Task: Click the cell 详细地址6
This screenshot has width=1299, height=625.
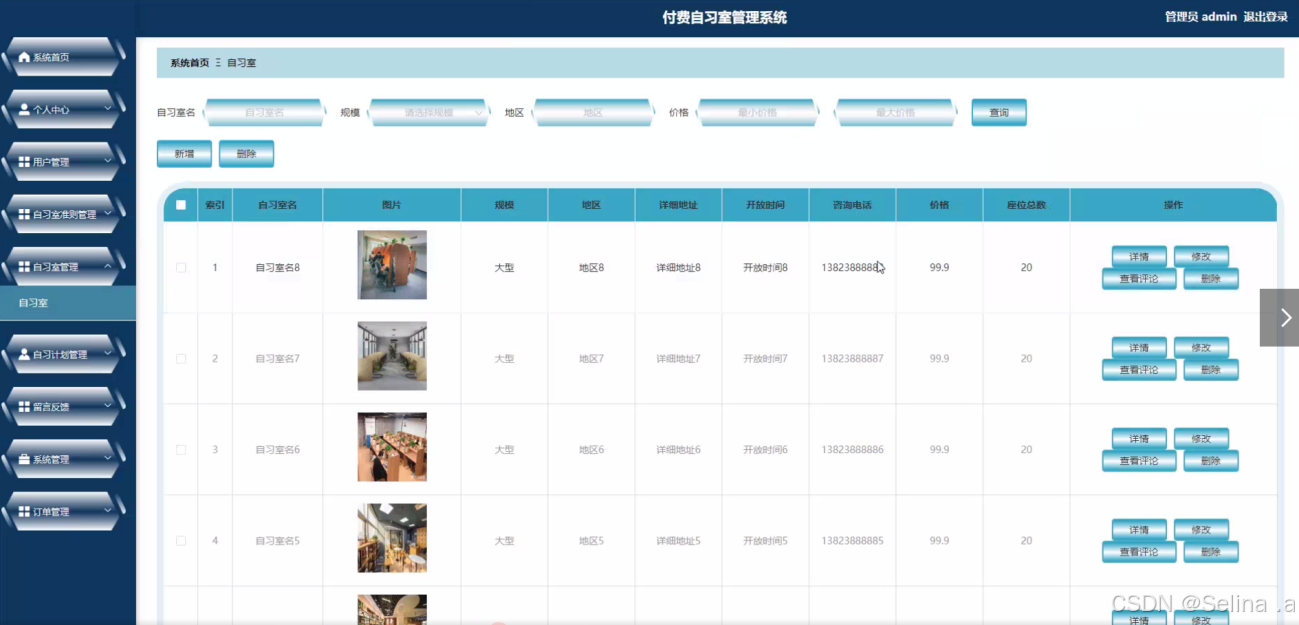Action: point(678,450)
